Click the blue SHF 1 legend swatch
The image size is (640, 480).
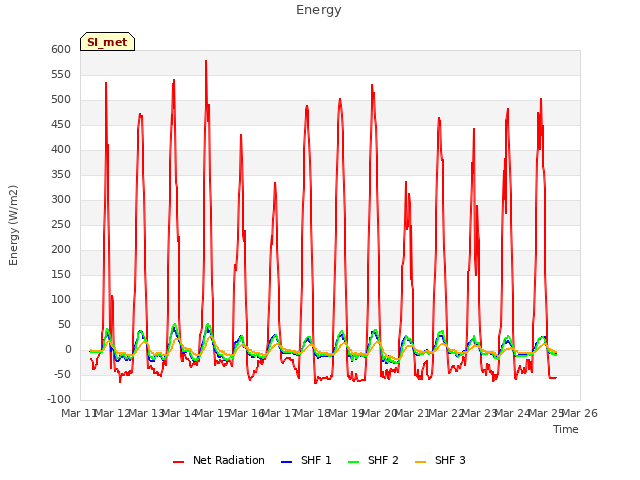(287, 462)
